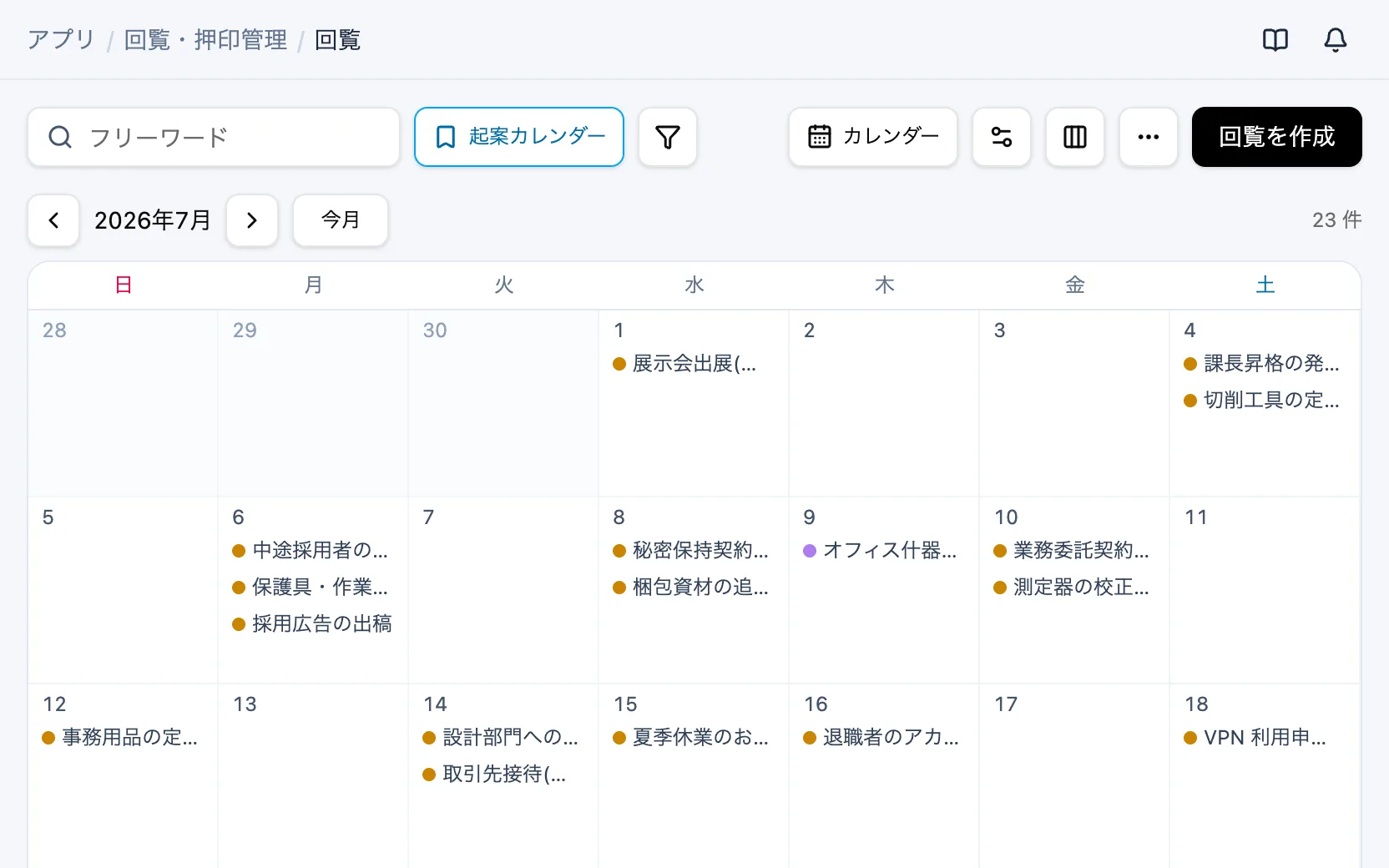Open display settings sliders icon
Screen dimensions: 1389x868
[1002, 137]
